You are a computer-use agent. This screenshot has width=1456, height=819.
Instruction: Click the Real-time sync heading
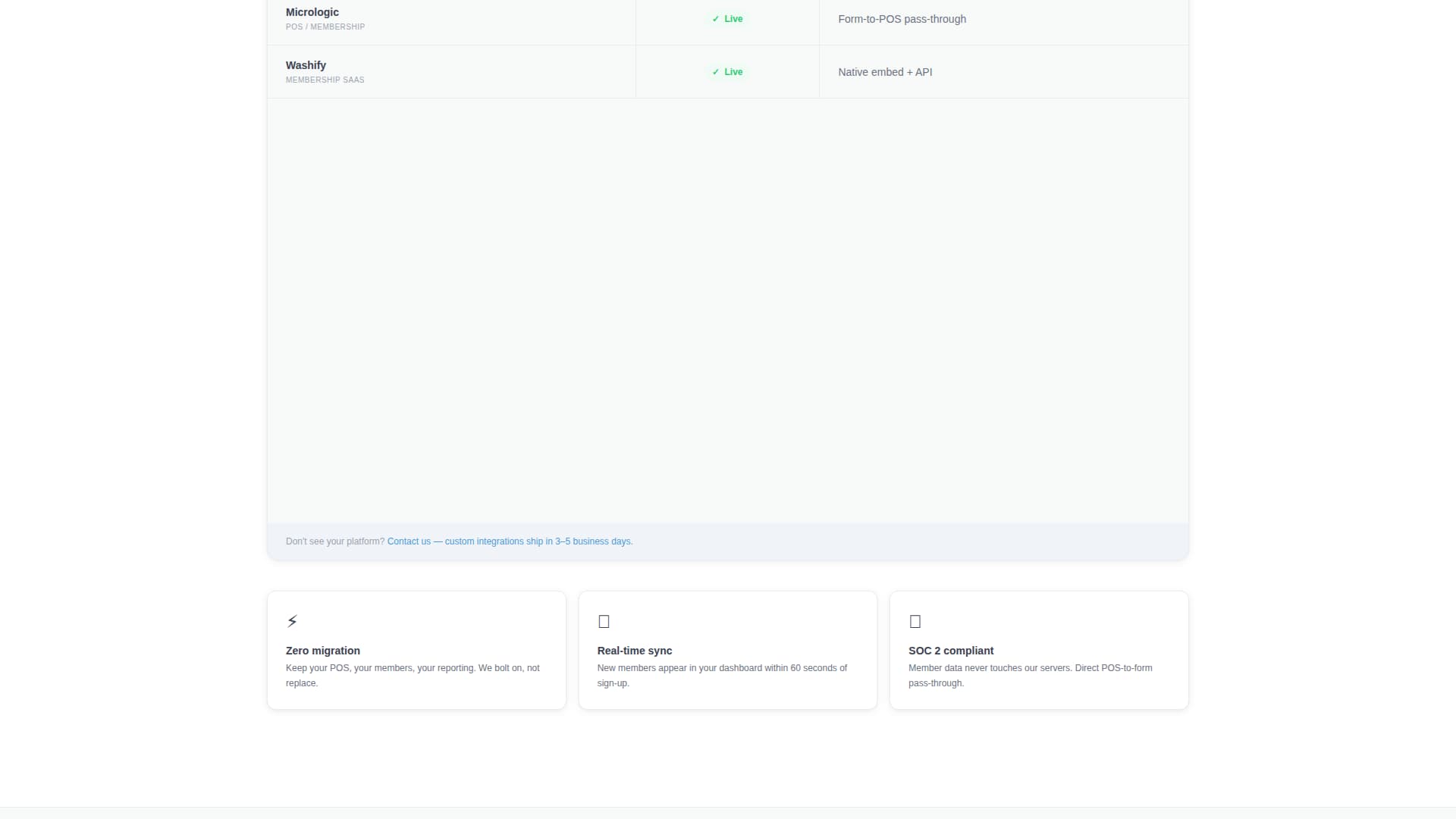(635, 651)
